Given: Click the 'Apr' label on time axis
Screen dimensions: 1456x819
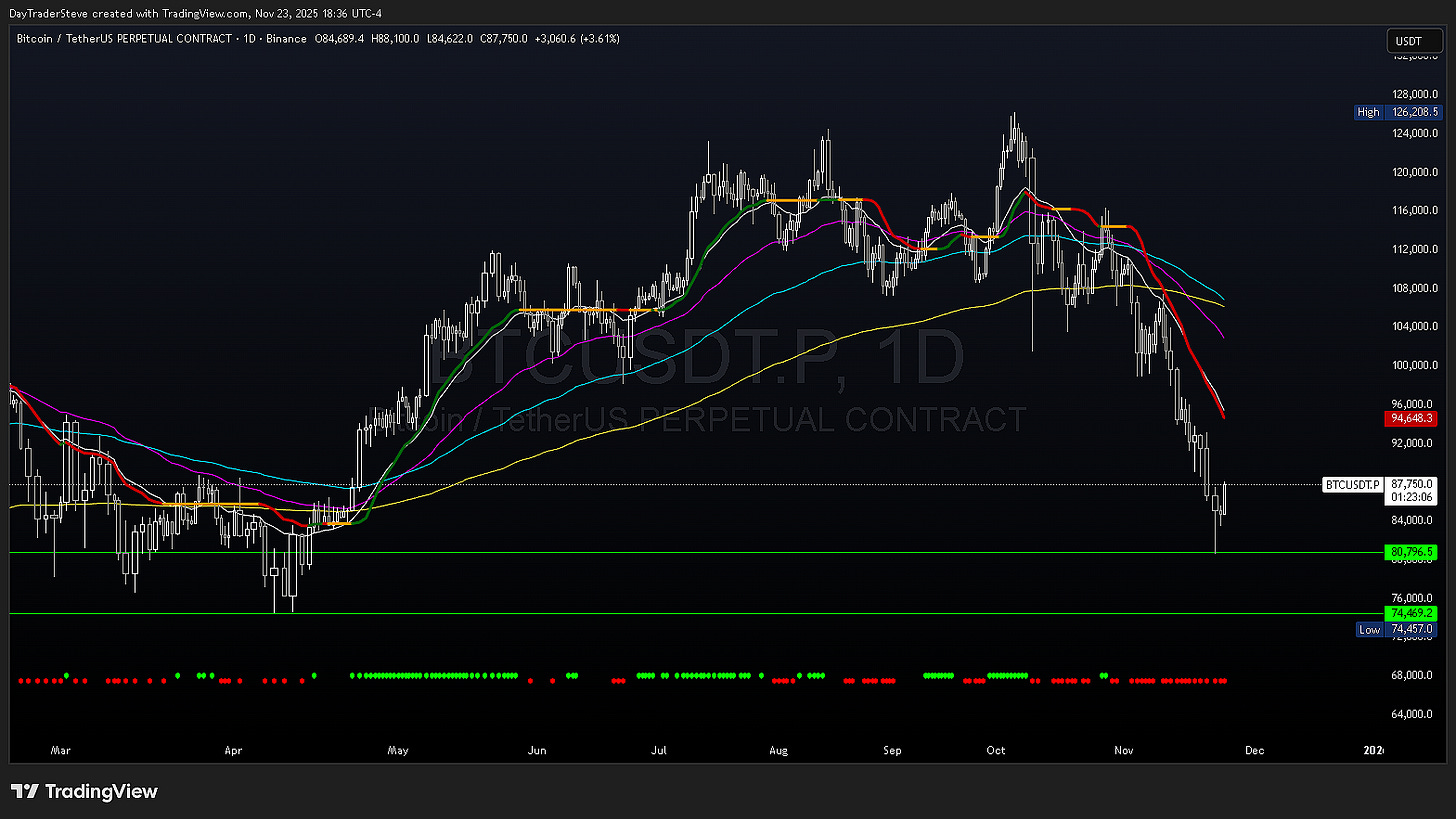Looking at the screenshot, I should [233, 749].
